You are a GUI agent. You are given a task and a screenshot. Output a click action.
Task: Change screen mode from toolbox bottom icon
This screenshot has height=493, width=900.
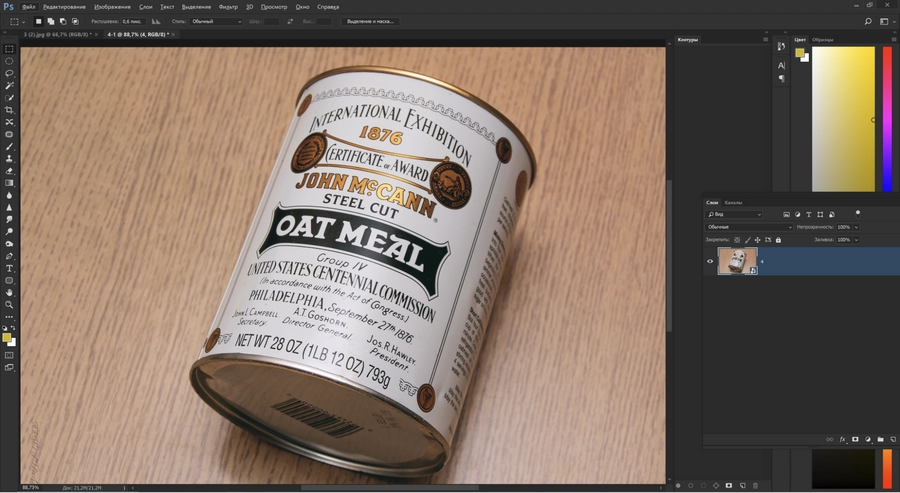pyautogui.click(x=9, y=368)
